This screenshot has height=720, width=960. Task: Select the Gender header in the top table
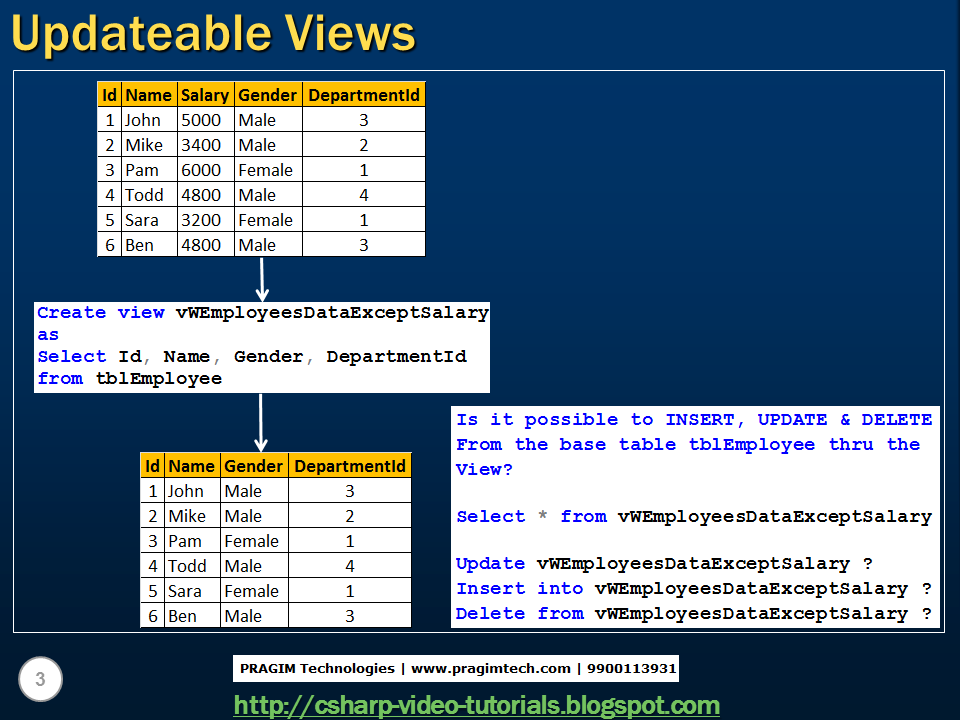(267, 94)
